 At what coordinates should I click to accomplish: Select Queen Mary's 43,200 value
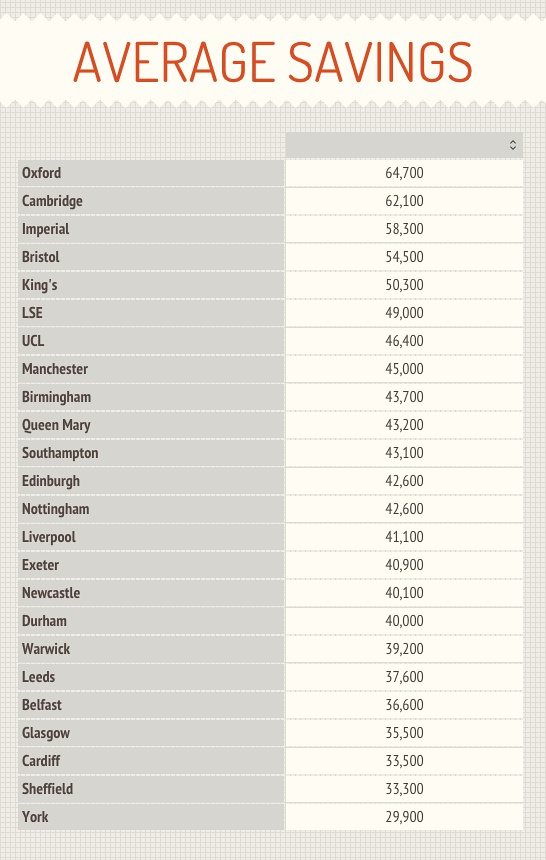pos(404,425)
